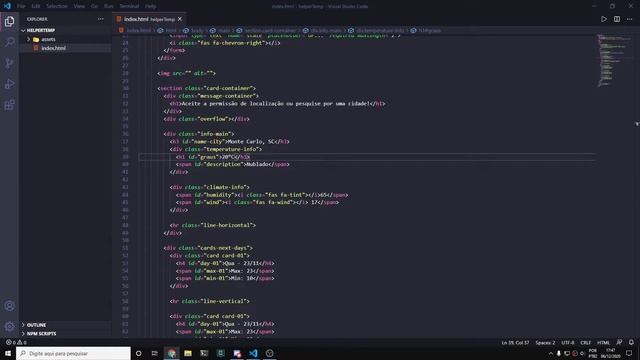The width and height of the screenshot is (640, 360).
Task: Open the Windows Action Center icon
Action: click(x=629, y=353)
